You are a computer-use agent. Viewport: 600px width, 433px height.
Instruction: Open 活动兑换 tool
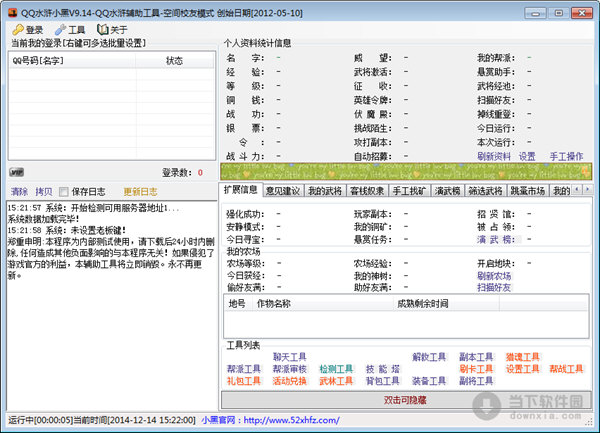tap(289, 381)
